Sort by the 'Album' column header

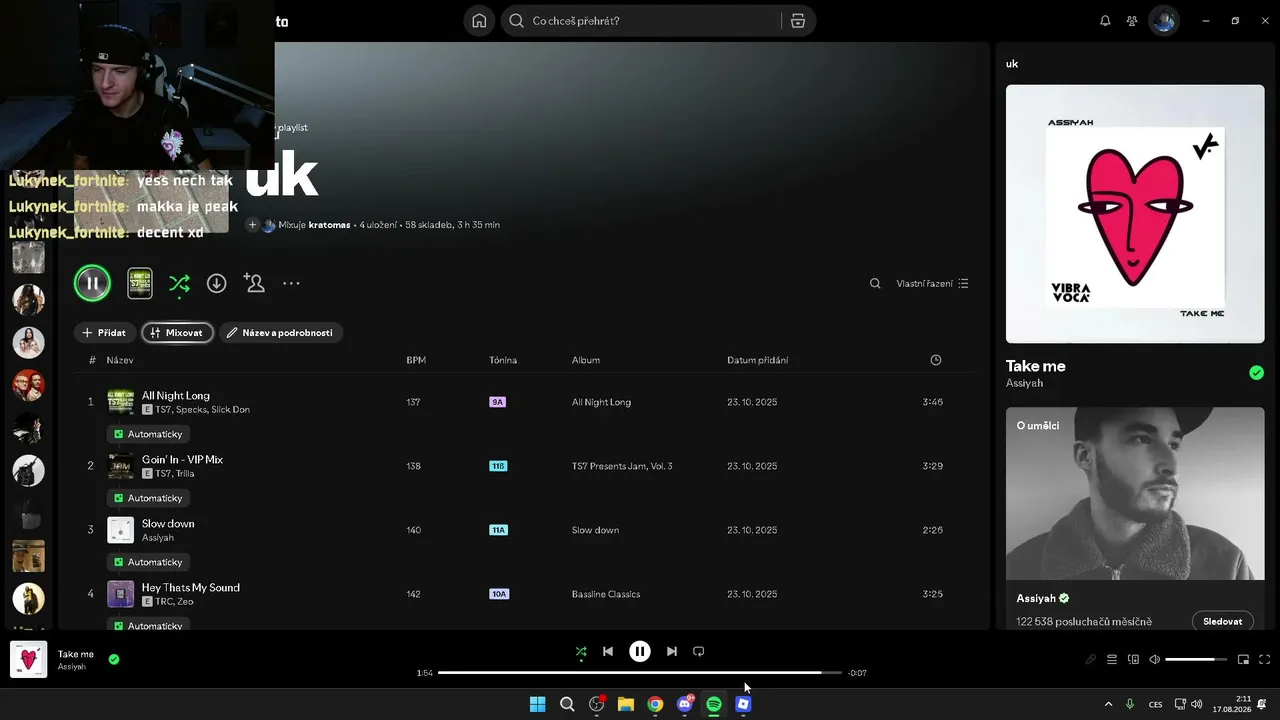coord(586,360)
